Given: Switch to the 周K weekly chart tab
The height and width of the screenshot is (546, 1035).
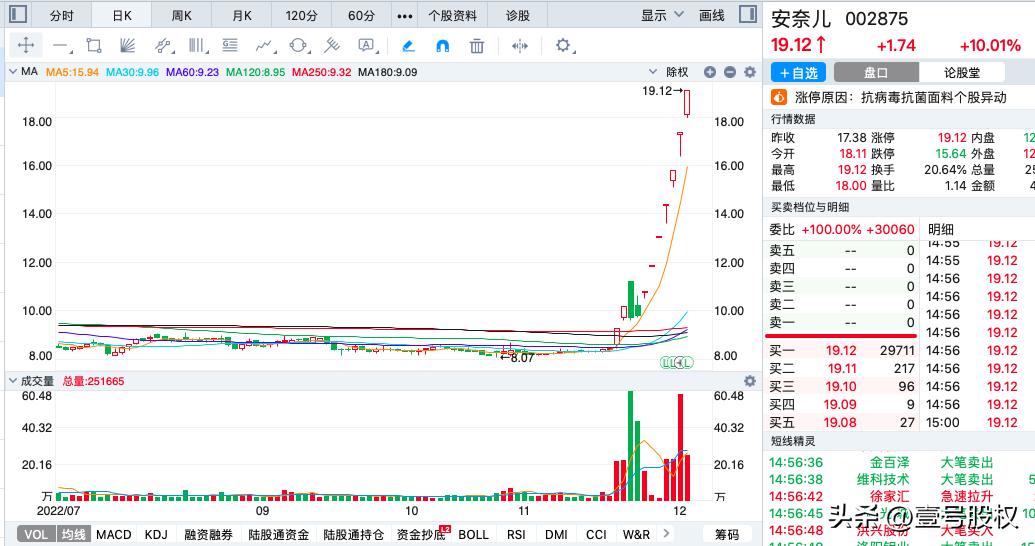Looking at the screenshot, I should pyautogui.click(x=181, y=15).
